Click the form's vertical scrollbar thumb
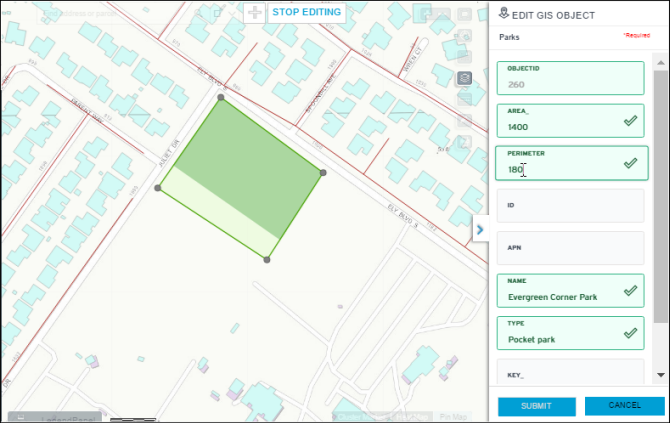This screenshot has height=423, width=670. click(661, 197)
